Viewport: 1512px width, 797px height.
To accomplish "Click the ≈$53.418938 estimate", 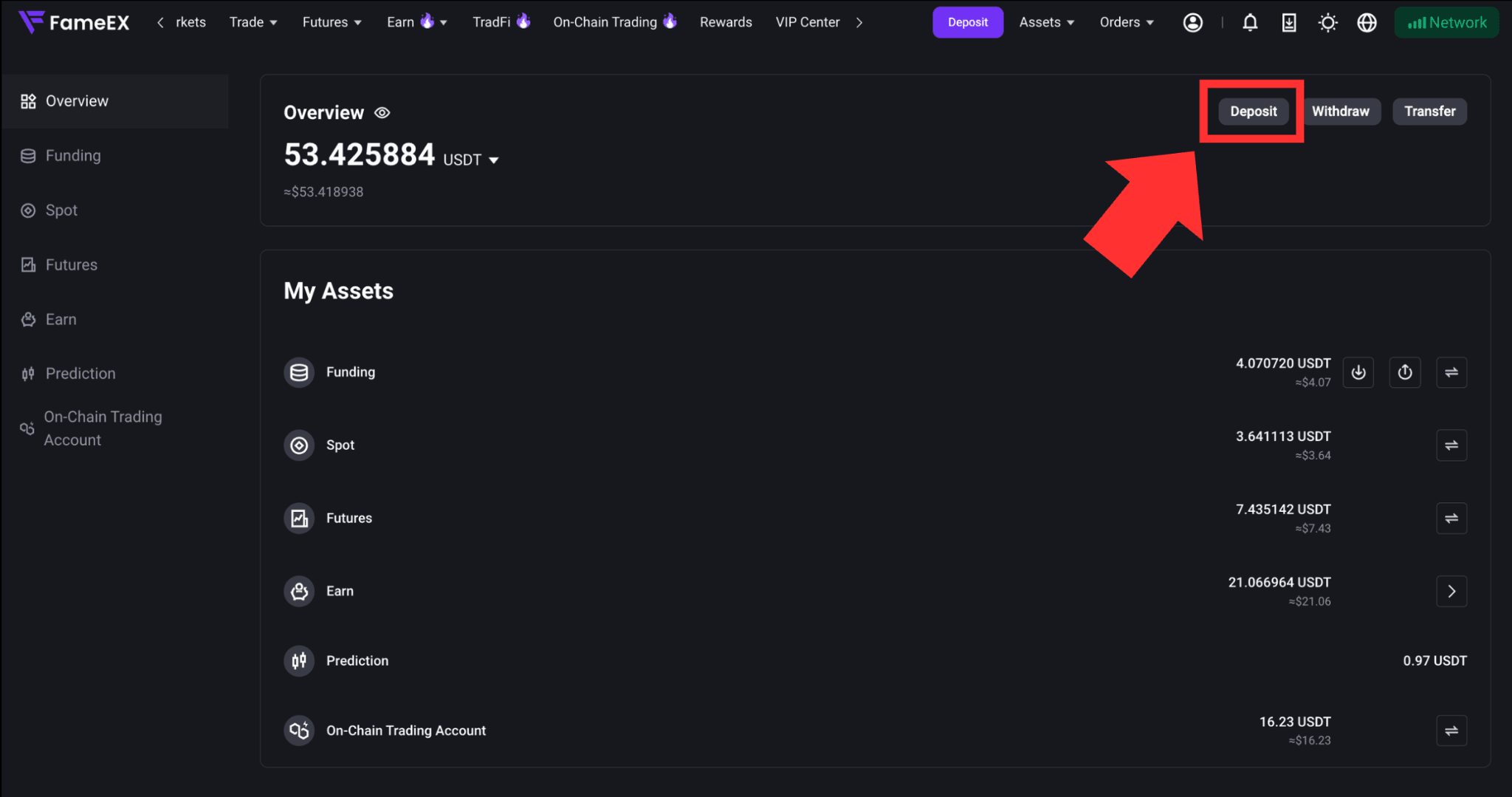I will point(323,192).
